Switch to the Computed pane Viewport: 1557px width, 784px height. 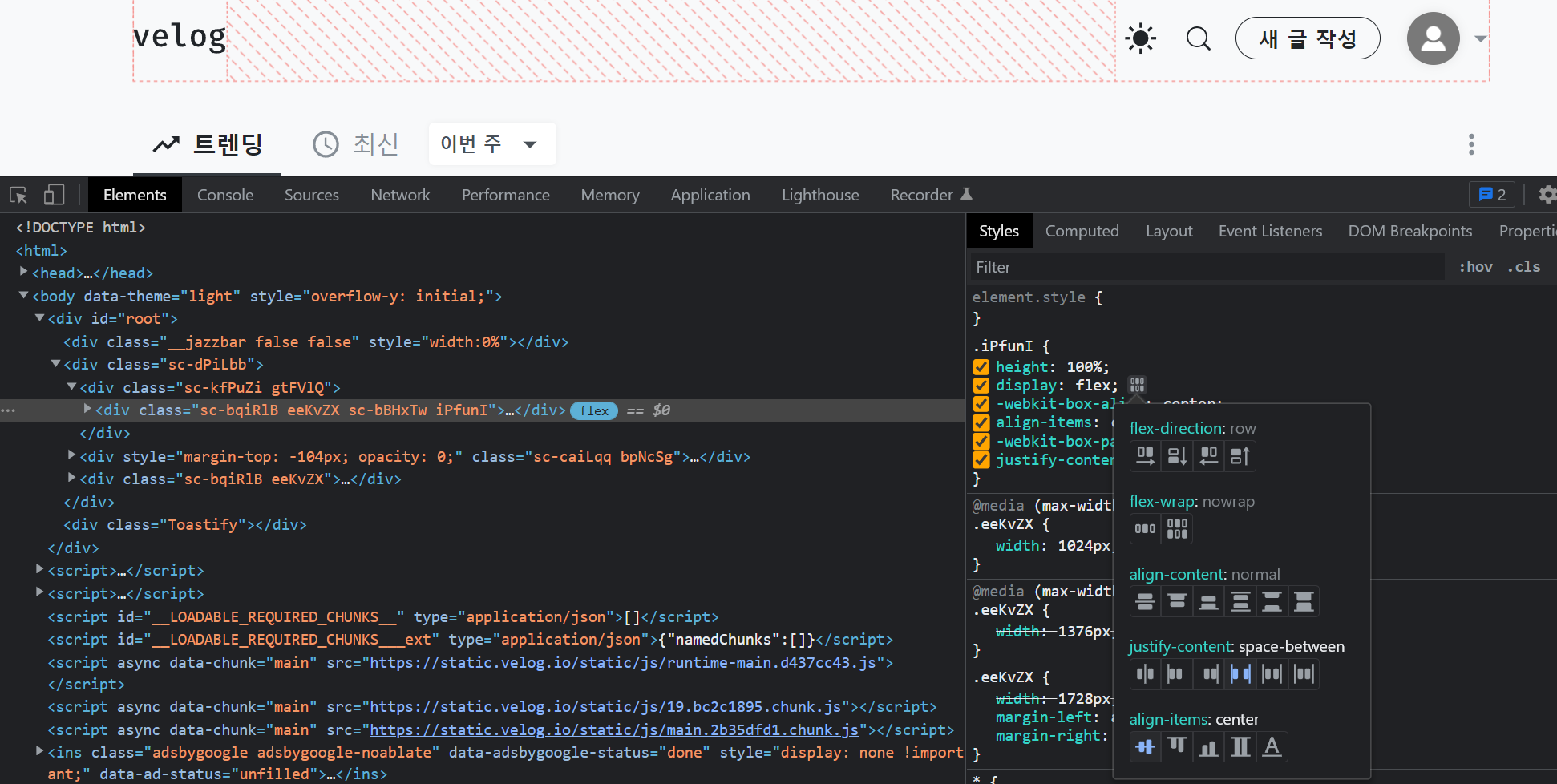1082,232
